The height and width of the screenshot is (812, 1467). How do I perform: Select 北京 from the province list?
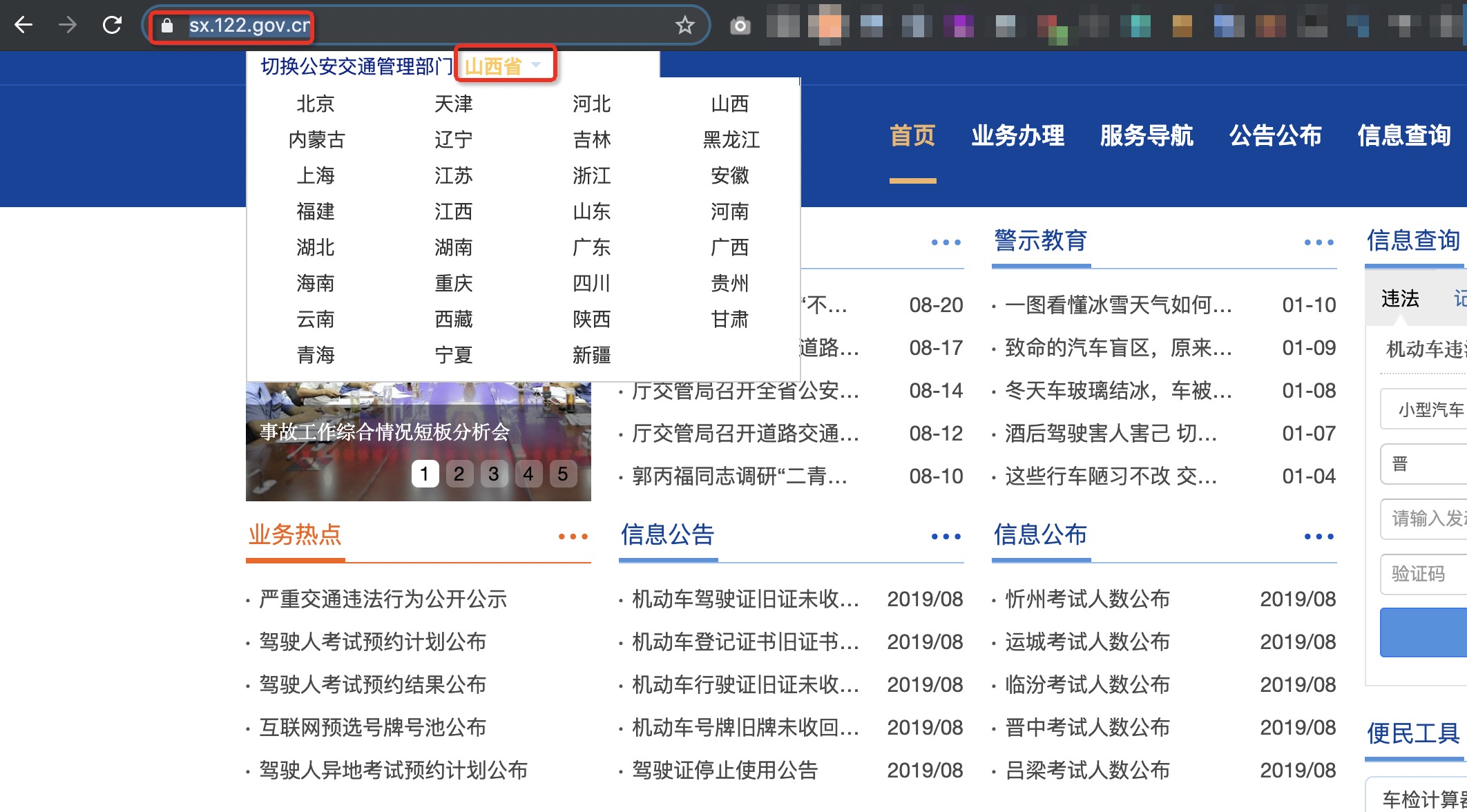tap(316, 104)
